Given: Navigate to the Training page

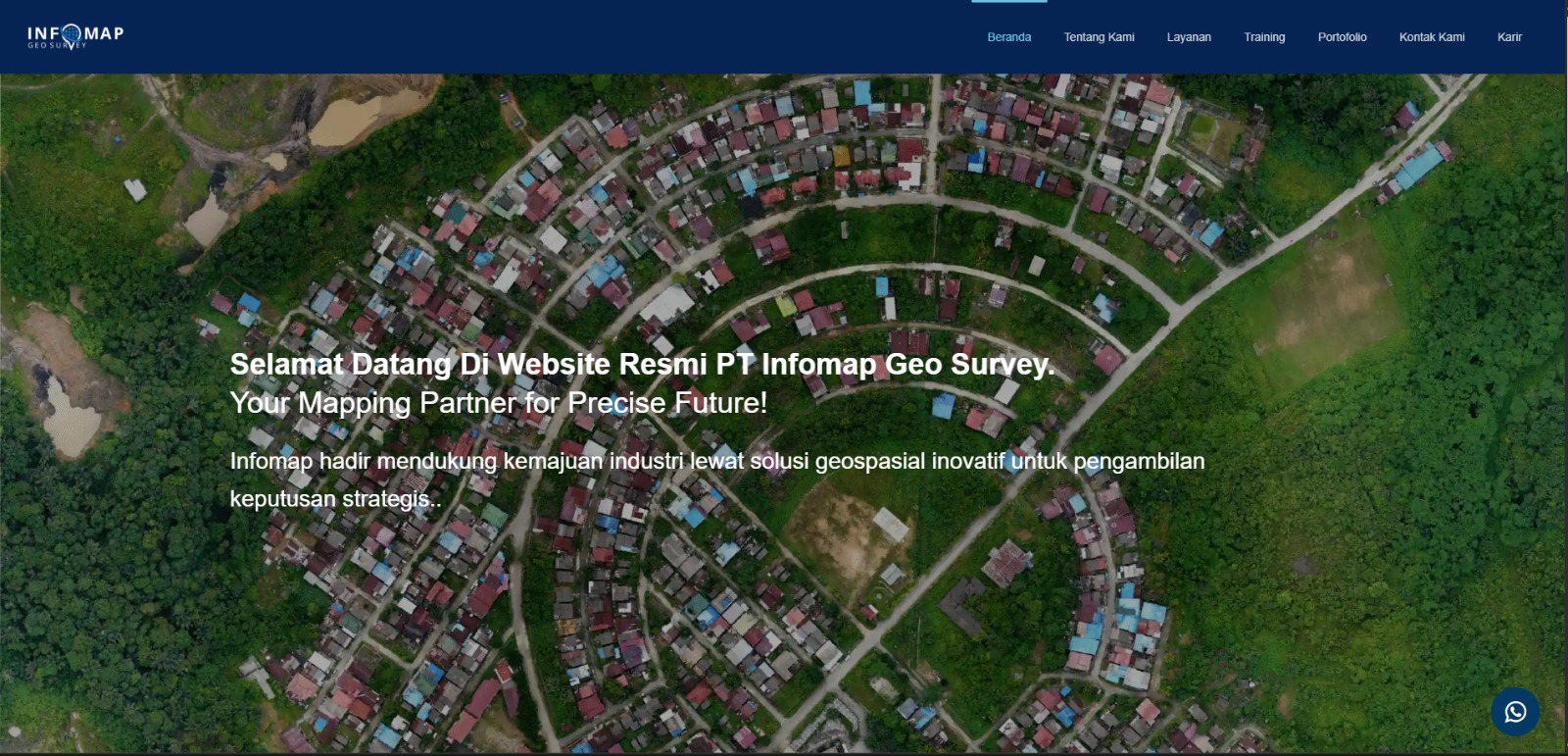Looking at the screenshot, I should (x=1264, y=37).
